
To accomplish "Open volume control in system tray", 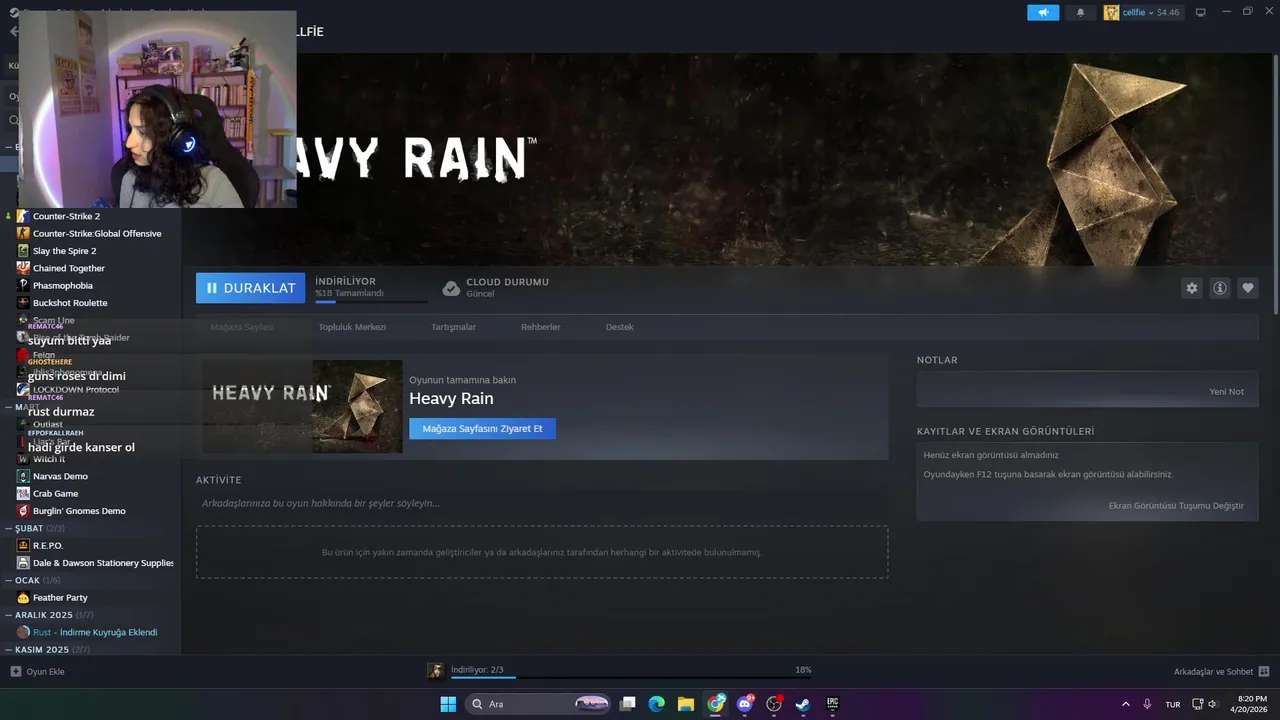I will tap(1212, 704).
